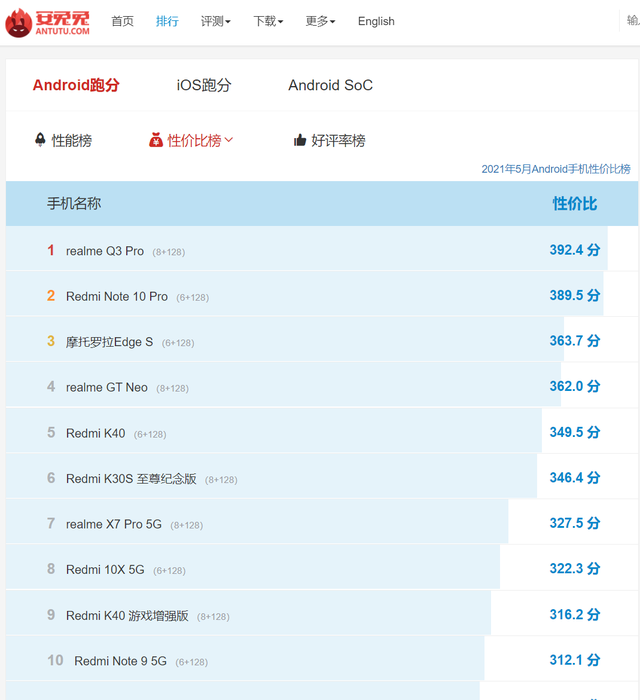Click the 389.5 分 score
The image size is (640, 700).
pos(575,295)
